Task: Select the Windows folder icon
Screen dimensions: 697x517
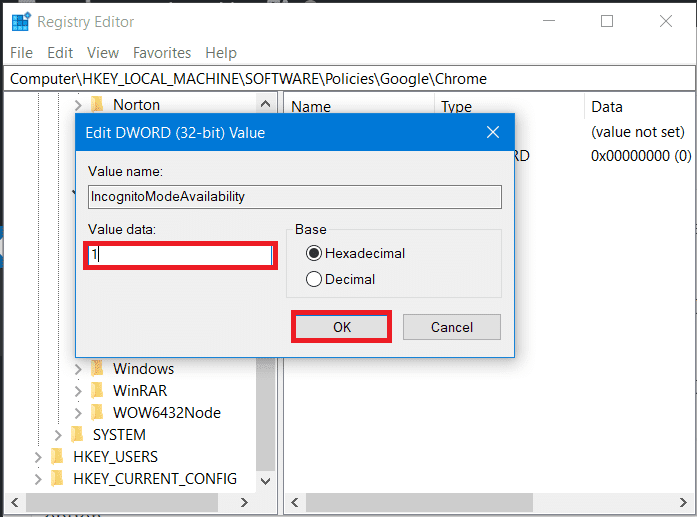Action: 97,369
